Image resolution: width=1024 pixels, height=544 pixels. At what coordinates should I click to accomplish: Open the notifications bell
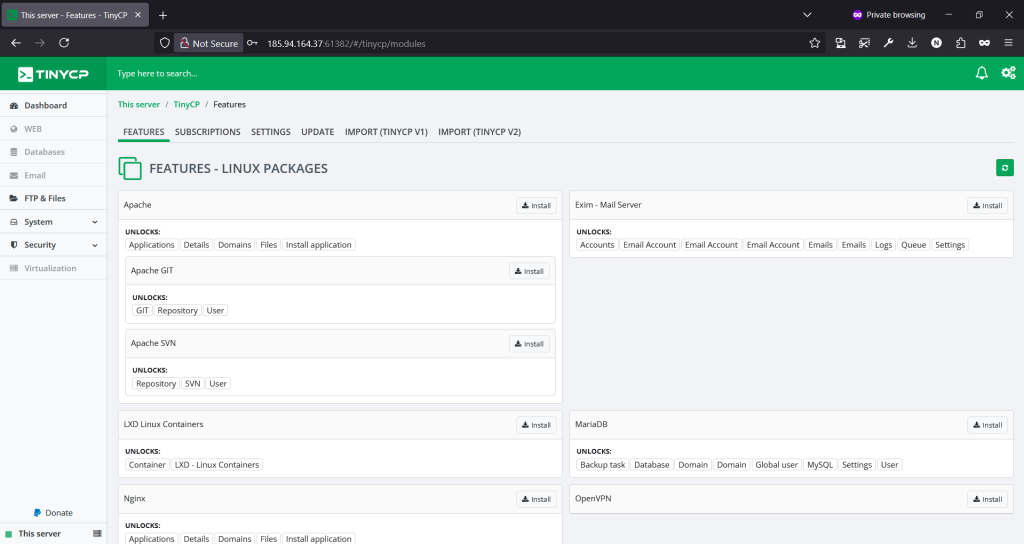point(982,73)
